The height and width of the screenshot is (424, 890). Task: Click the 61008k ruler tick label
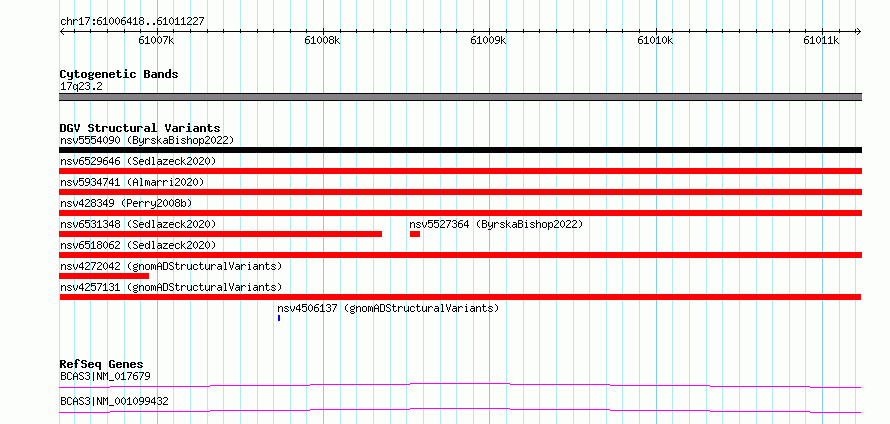pos(322,41)
